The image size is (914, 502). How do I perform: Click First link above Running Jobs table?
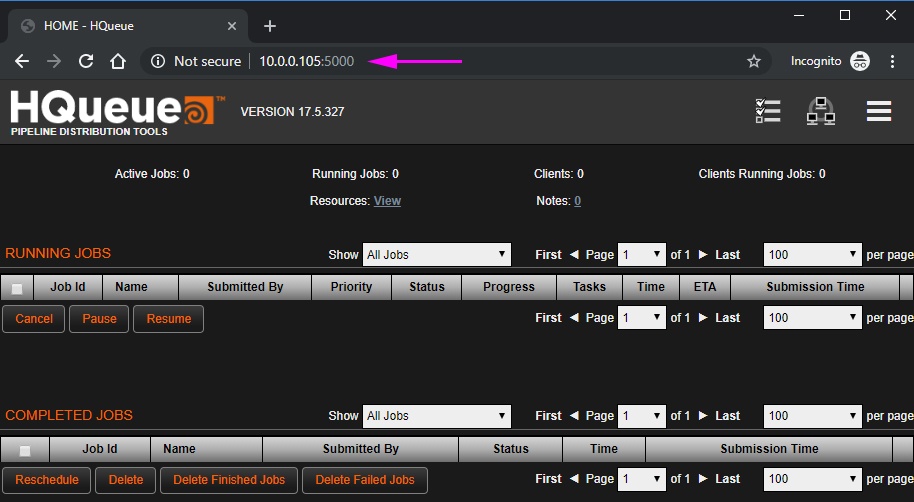point(549,254)
